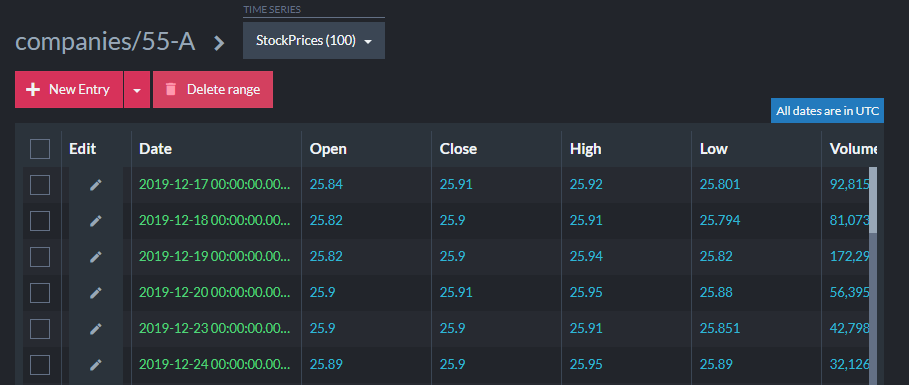Click High value 25.91 for 2019-12-23
Screen dimensions: 909x385
[586, 329]
